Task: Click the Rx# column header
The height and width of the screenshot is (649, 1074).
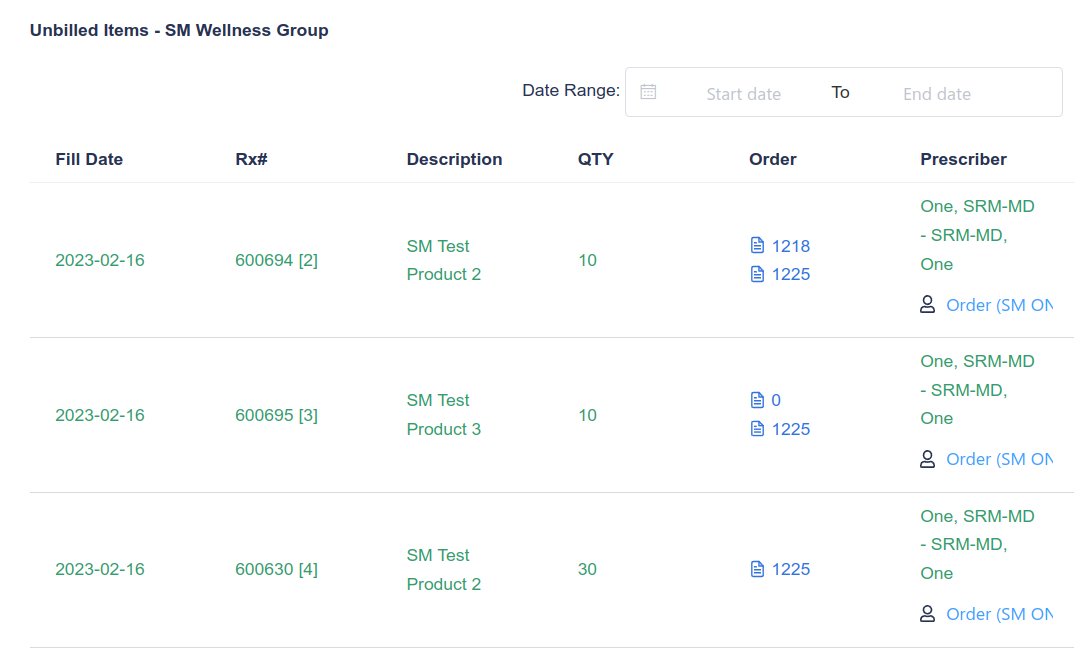Action: [251, 160]
